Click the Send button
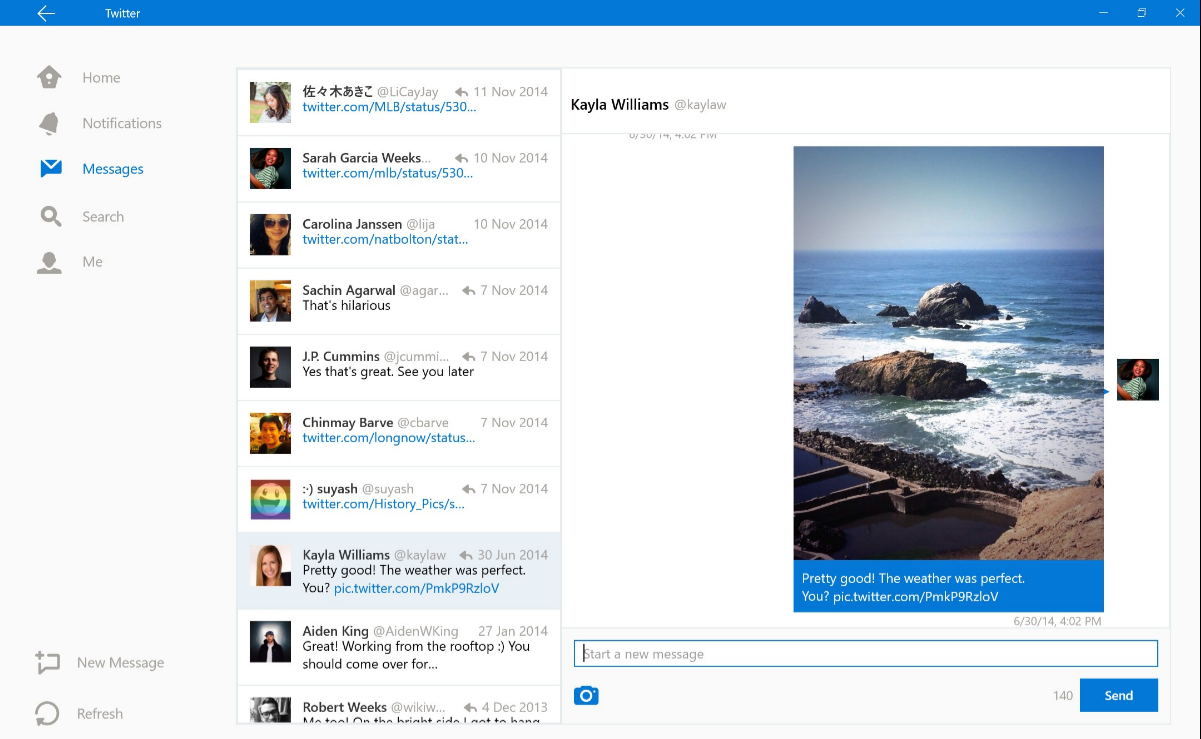 click(x=1118, y=695)
